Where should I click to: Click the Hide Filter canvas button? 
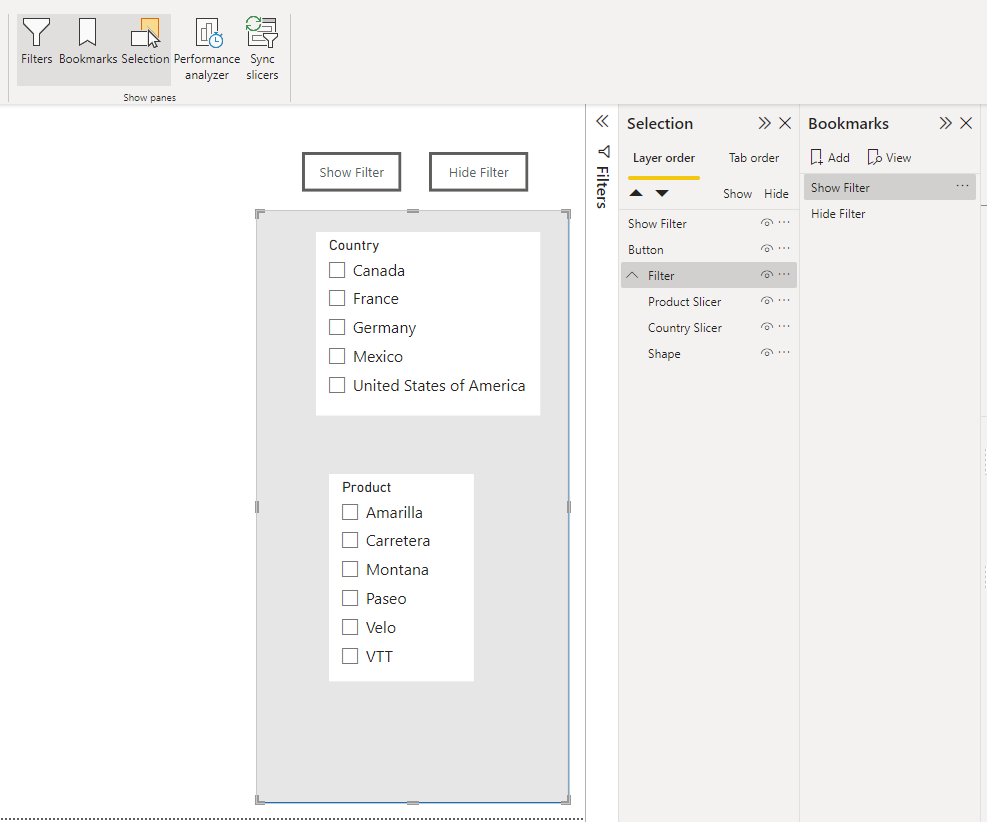pos(478,172)
